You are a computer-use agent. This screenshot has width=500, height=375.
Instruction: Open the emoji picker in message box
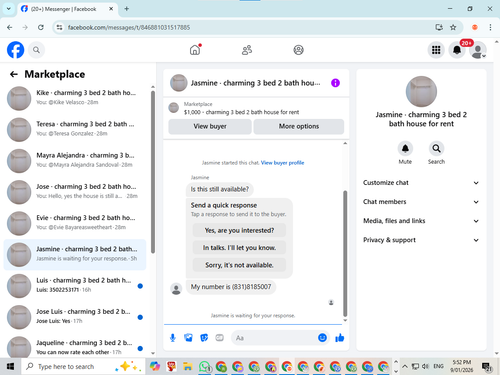point(322,338)
